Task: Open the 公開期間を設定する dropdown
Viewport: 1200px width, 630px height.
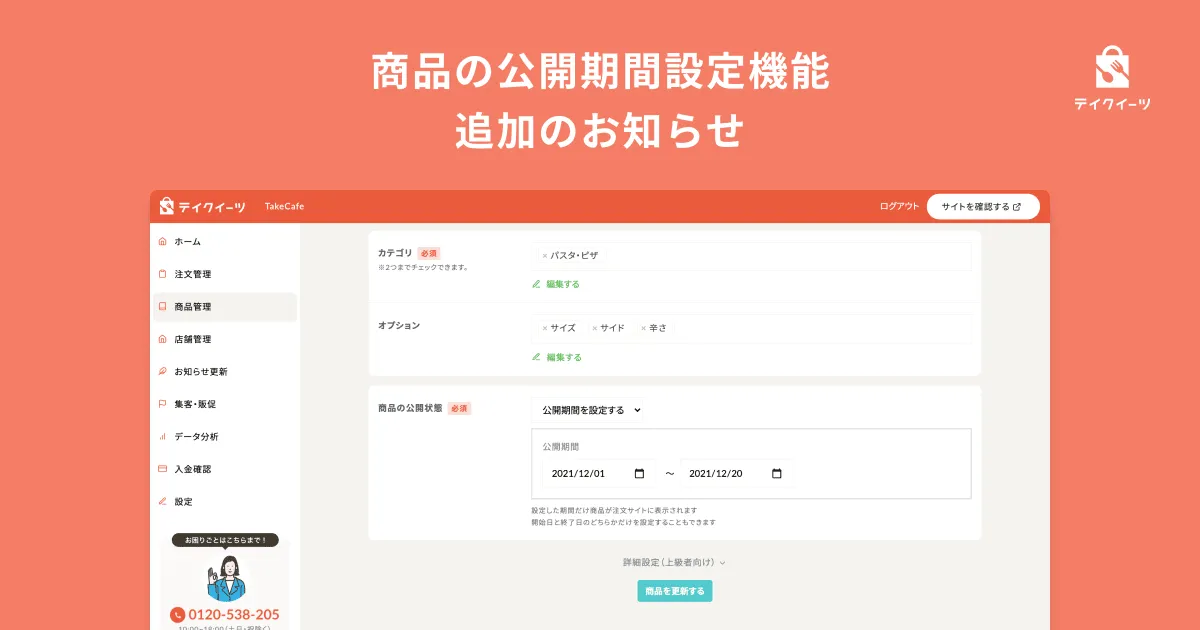Action: pos(588,410)
